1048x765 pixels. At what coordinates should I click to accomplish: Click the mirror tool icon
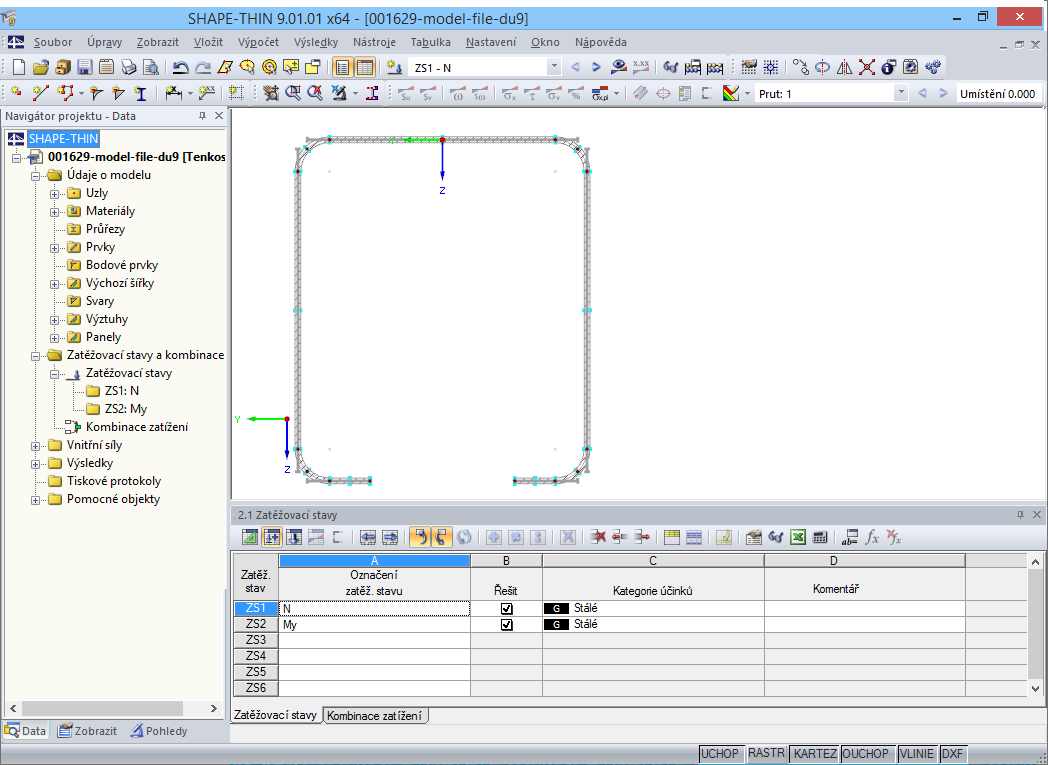[x=845, y=67]
